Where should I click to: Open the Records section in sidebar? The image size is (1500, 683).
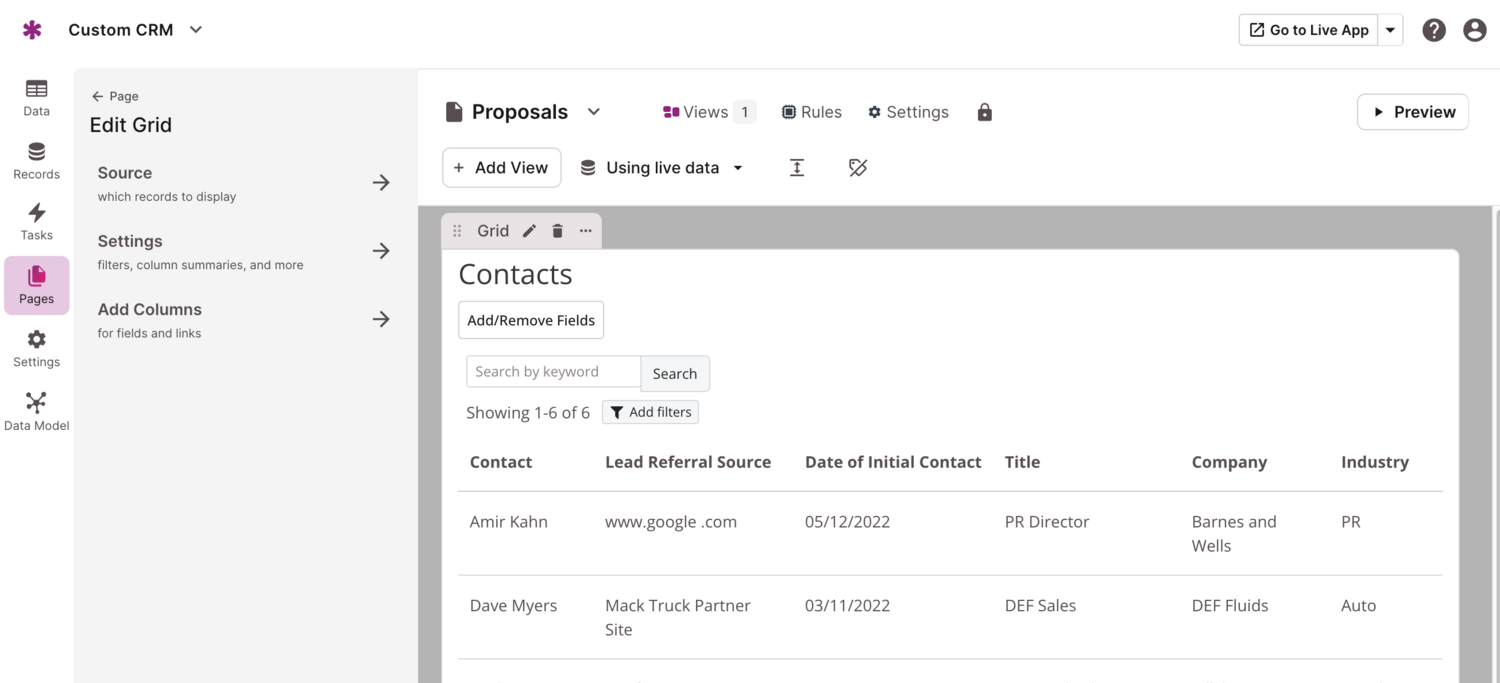pyautogui.click(x=36, y=161)
